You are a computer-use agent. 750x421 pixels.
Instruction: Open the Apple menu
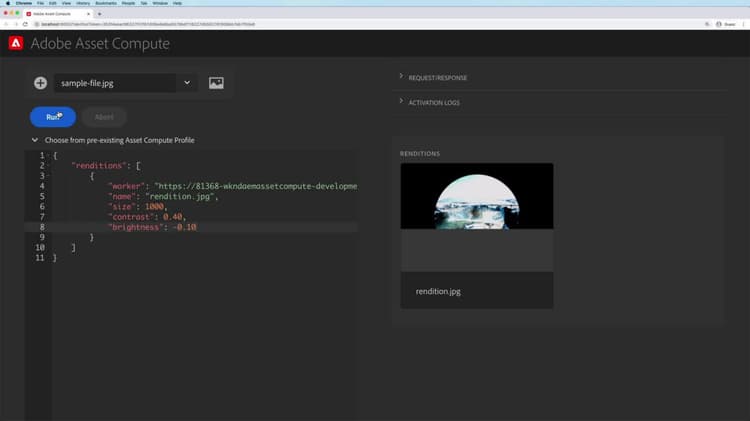pos(8,3)
